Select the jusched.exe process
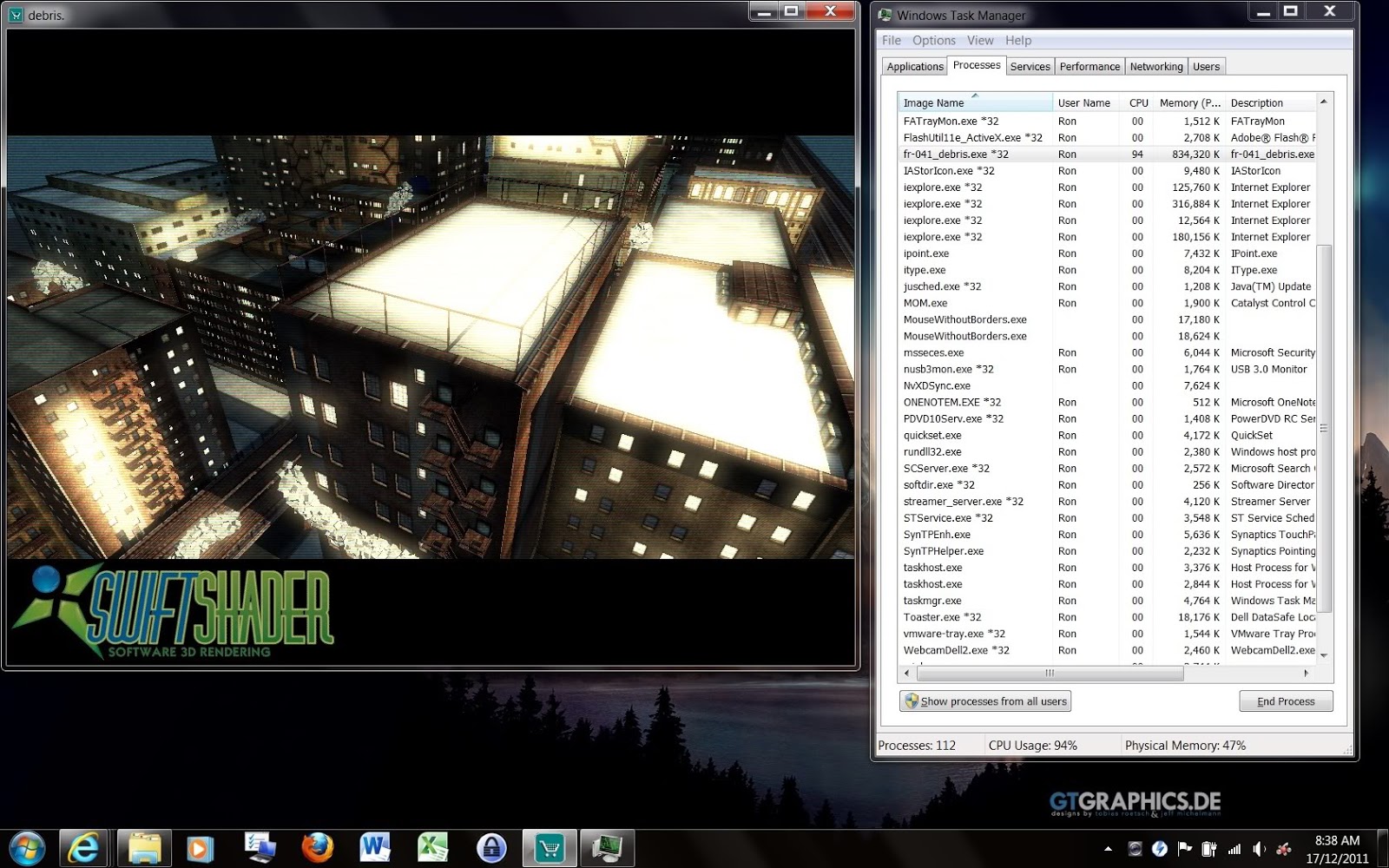 pyautogui.click(x=1108, y=286)
